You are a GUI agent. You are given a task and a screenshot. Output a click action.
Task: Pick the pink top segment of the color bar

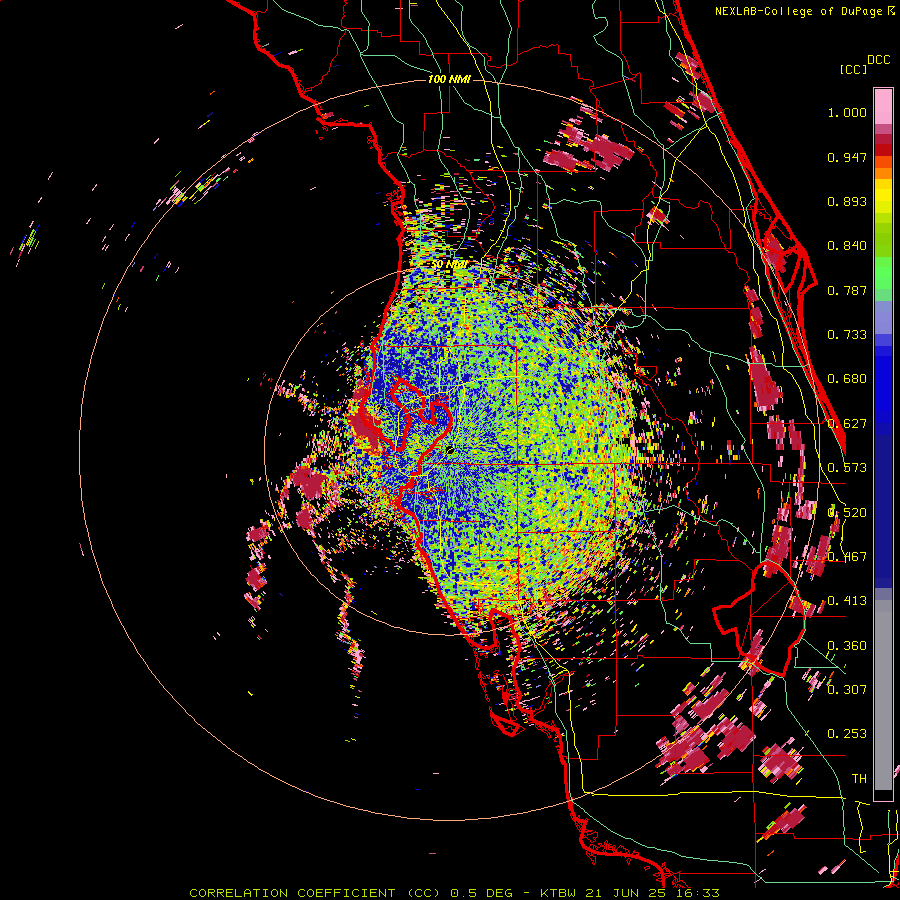click(883, 106)
